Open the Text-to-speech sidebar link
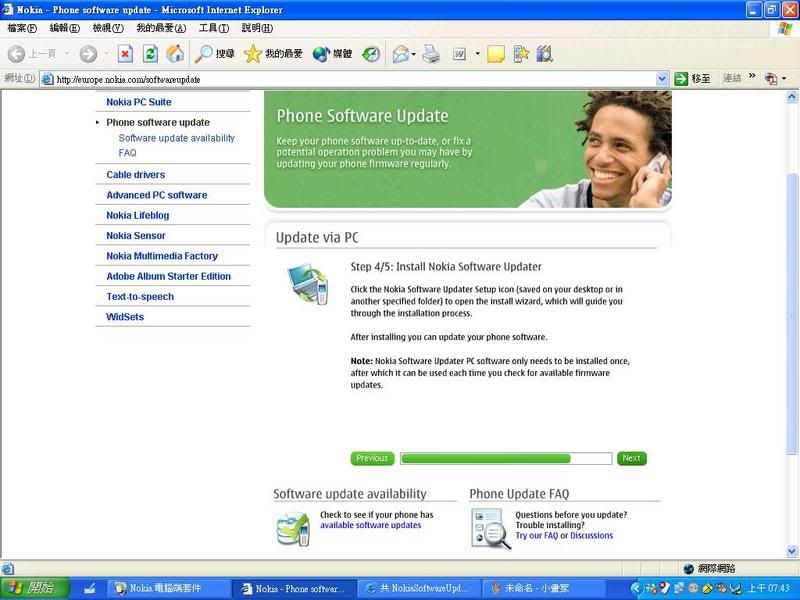The image size is (800, 600). 140,297
